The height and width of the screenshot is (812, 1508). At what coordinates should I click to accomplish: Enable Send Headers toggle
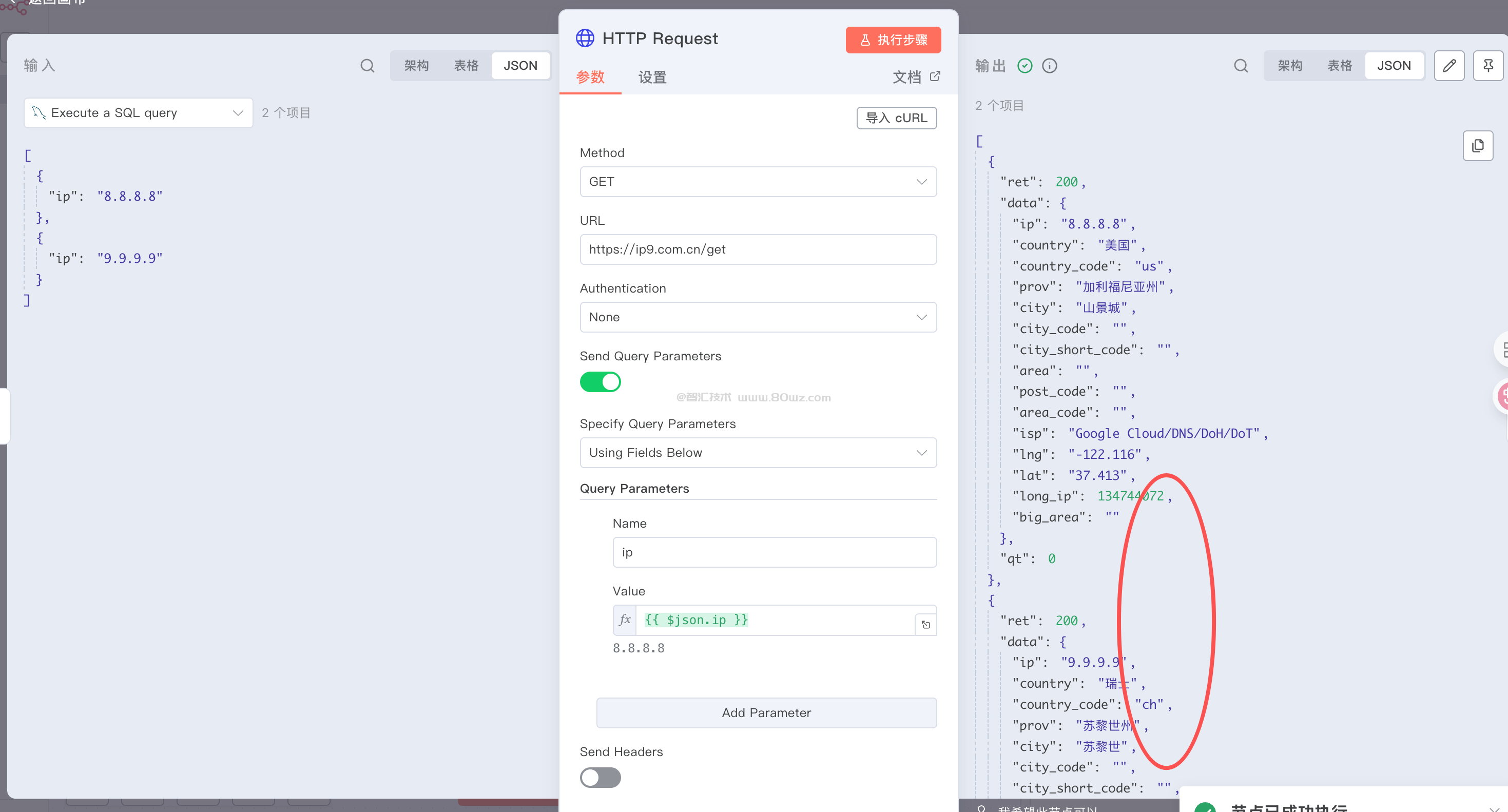point(600,778)
